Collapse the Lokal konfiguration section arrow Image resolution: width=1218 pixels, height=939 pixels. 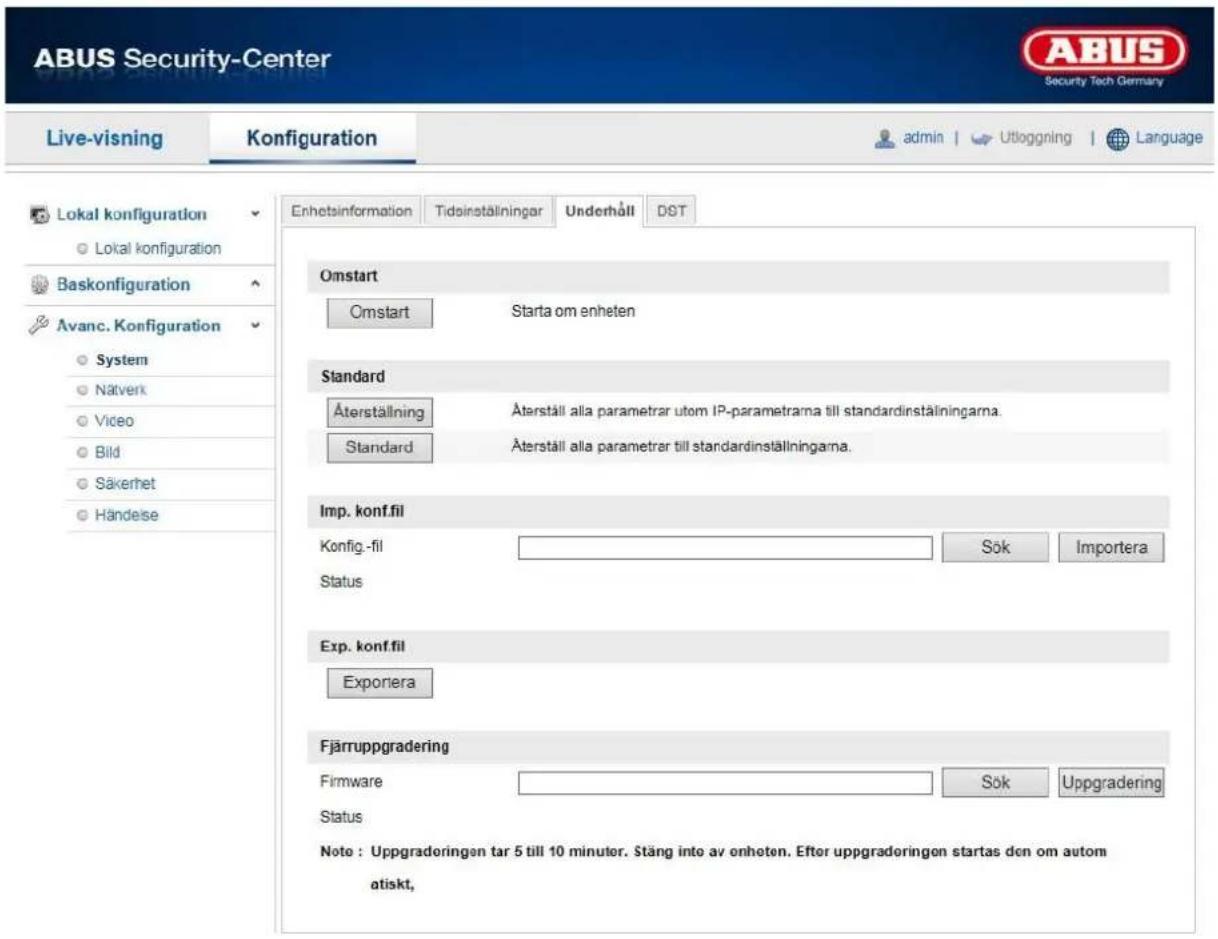click(x=256, y=215)
